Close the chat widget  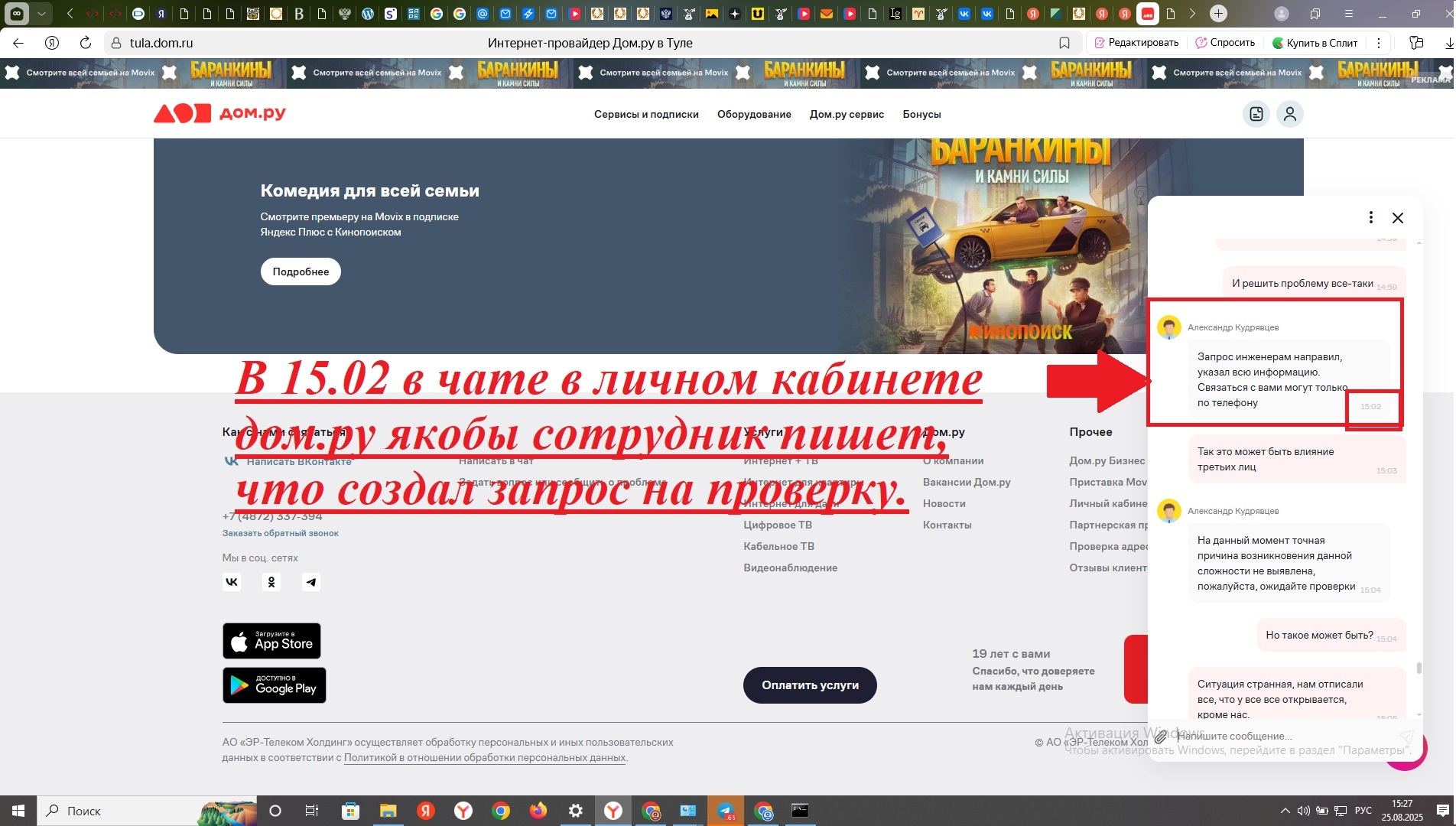tap(1398, 218)
